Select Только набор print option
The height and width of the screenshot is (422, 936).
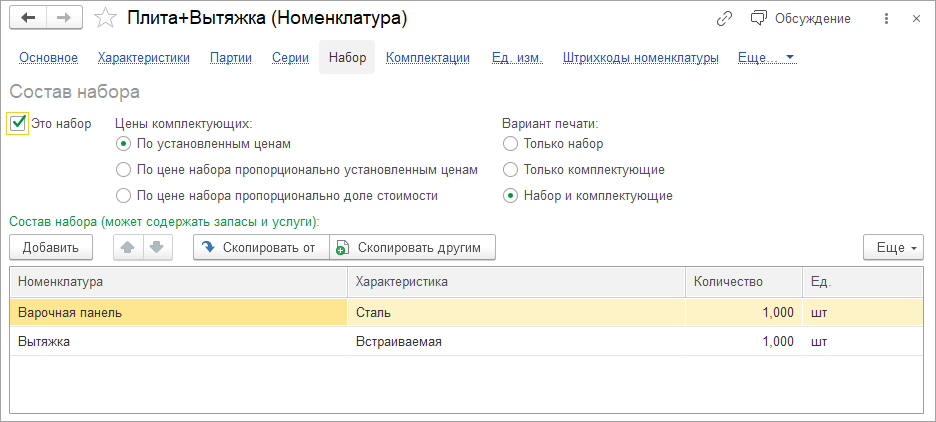tap(510, 144)
